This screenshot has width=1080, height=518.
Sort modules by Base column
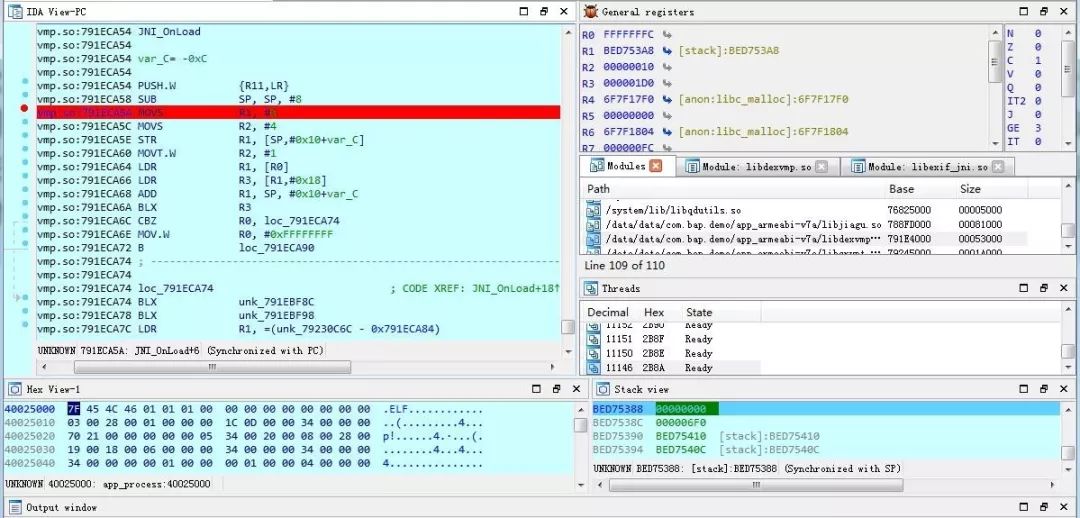click(901, 188)
